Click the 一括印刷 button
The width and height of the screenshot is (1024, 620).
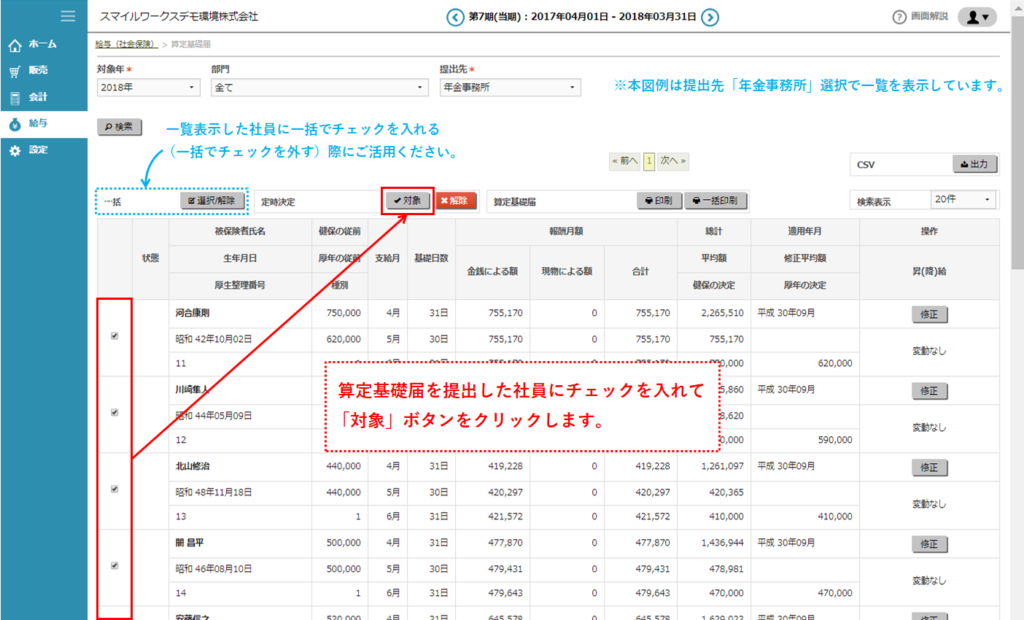715,201
